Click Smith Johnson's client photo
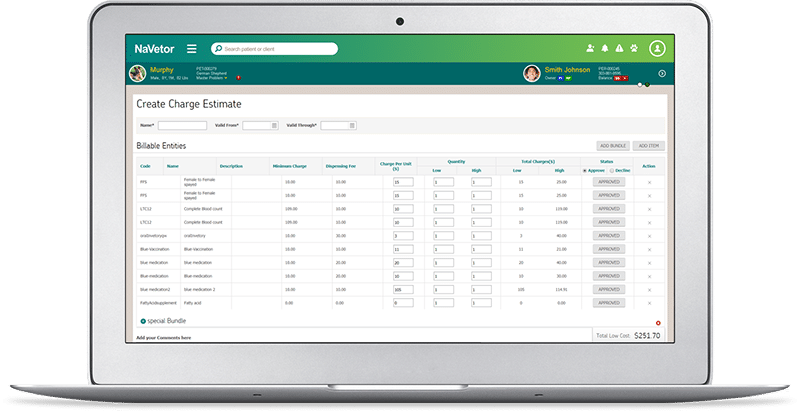Screen dimensions: 800x412 click(532, 73)
